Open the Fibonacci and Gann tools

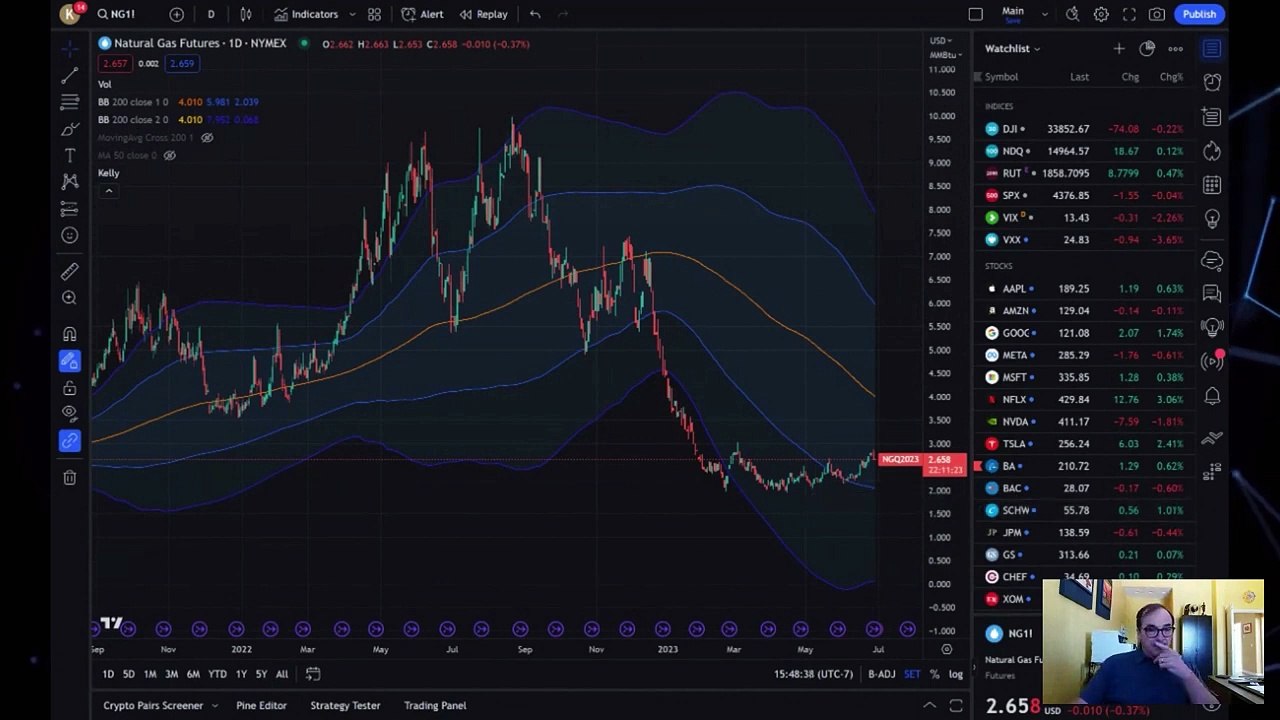pos(69,102)
